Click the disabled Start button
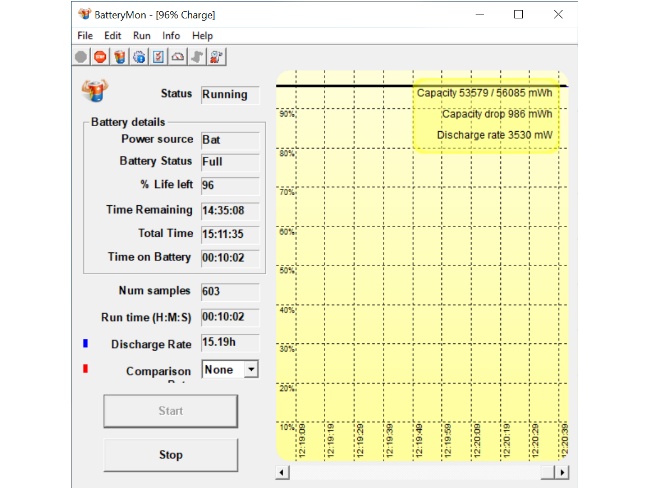The width and height of the screenshot is (650, 488). [170, 411]
